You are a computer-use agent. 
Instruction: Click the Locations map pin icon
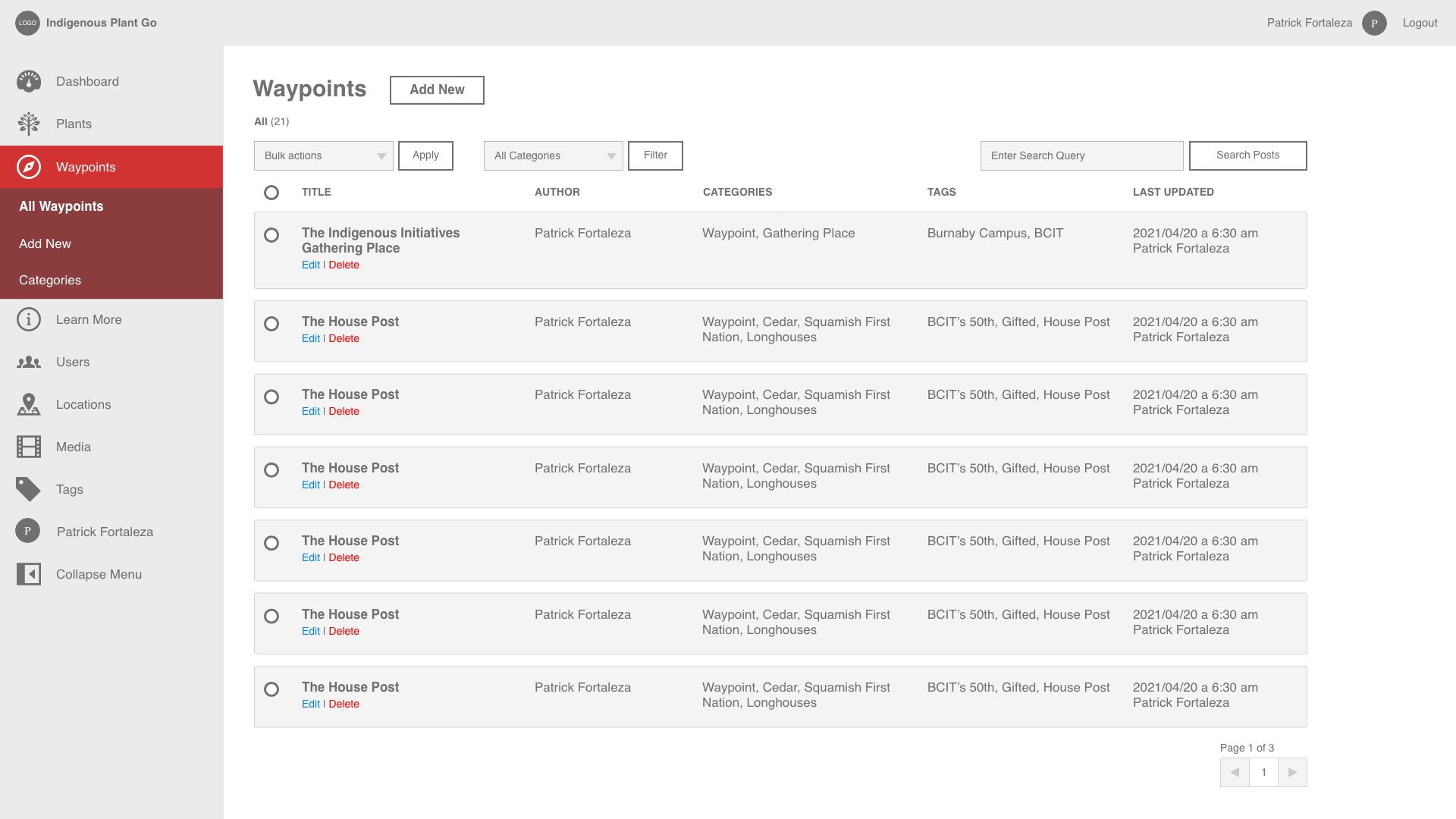click(x=29, y=404)
